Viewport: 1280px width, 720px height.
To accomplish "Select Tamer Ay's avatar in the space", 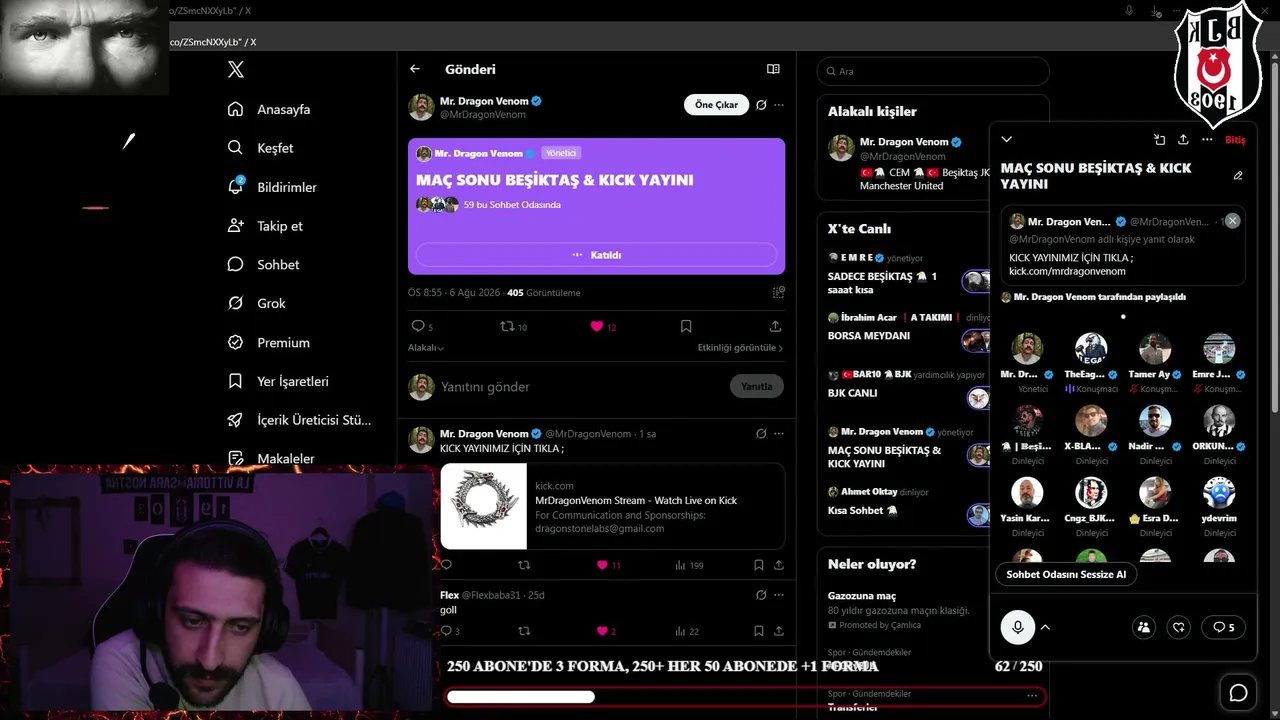I will coord(1155,348).
